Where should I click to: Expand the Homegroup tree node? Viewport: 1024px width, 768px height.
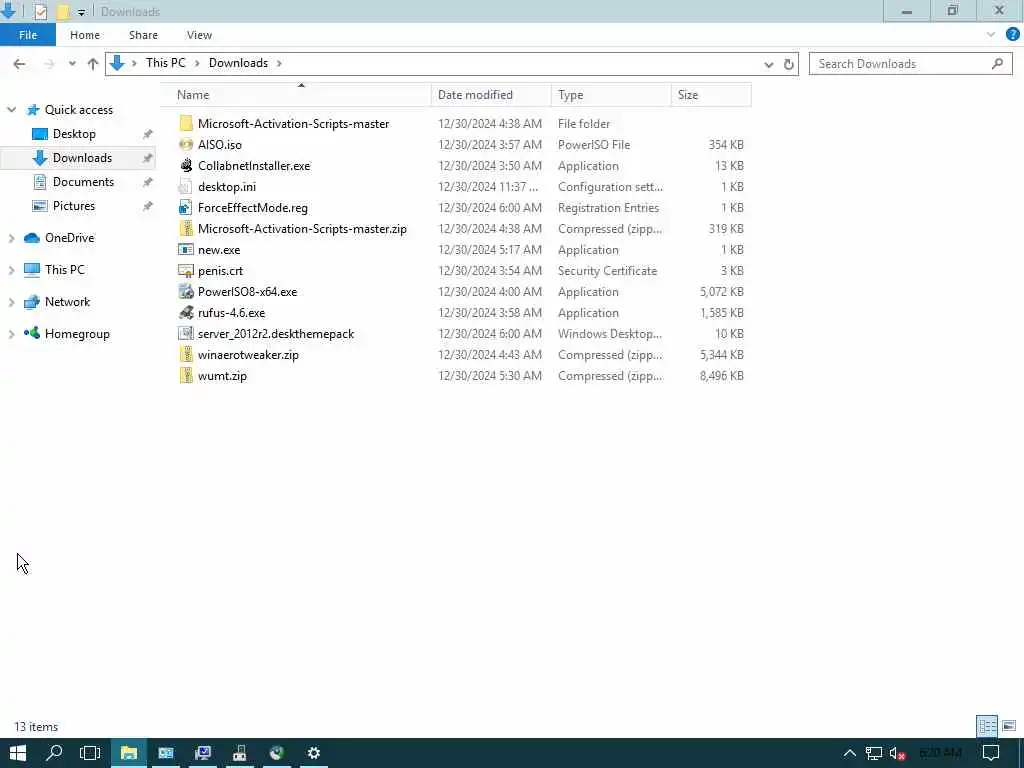click(x=12, y=334)
